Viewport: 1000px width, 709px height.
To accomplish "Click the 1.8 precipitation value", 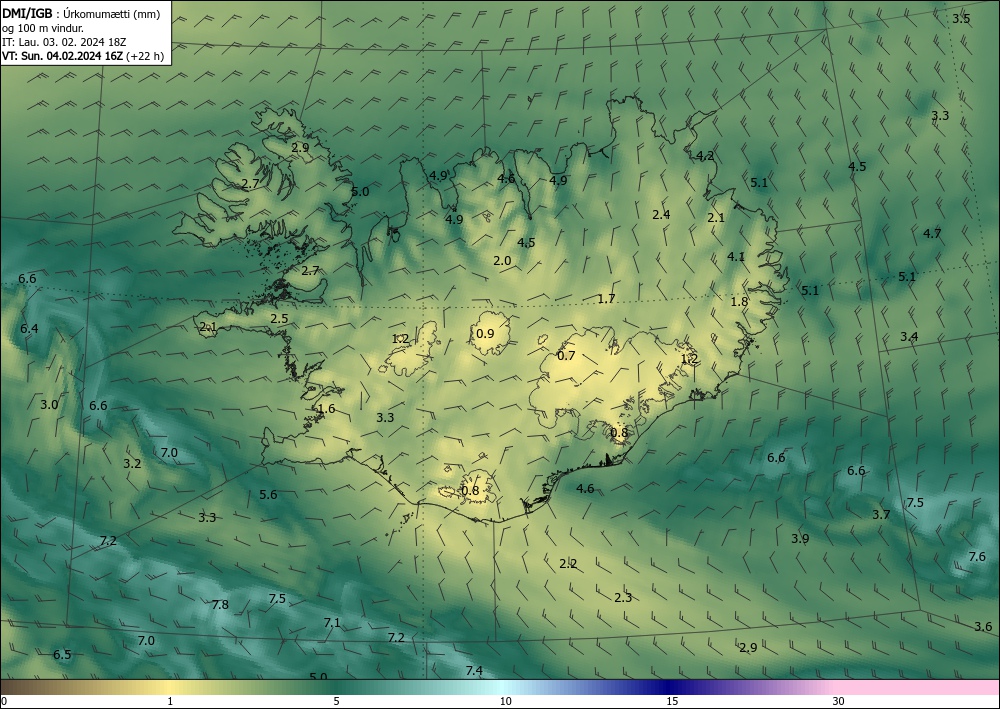I will [739, 302].
